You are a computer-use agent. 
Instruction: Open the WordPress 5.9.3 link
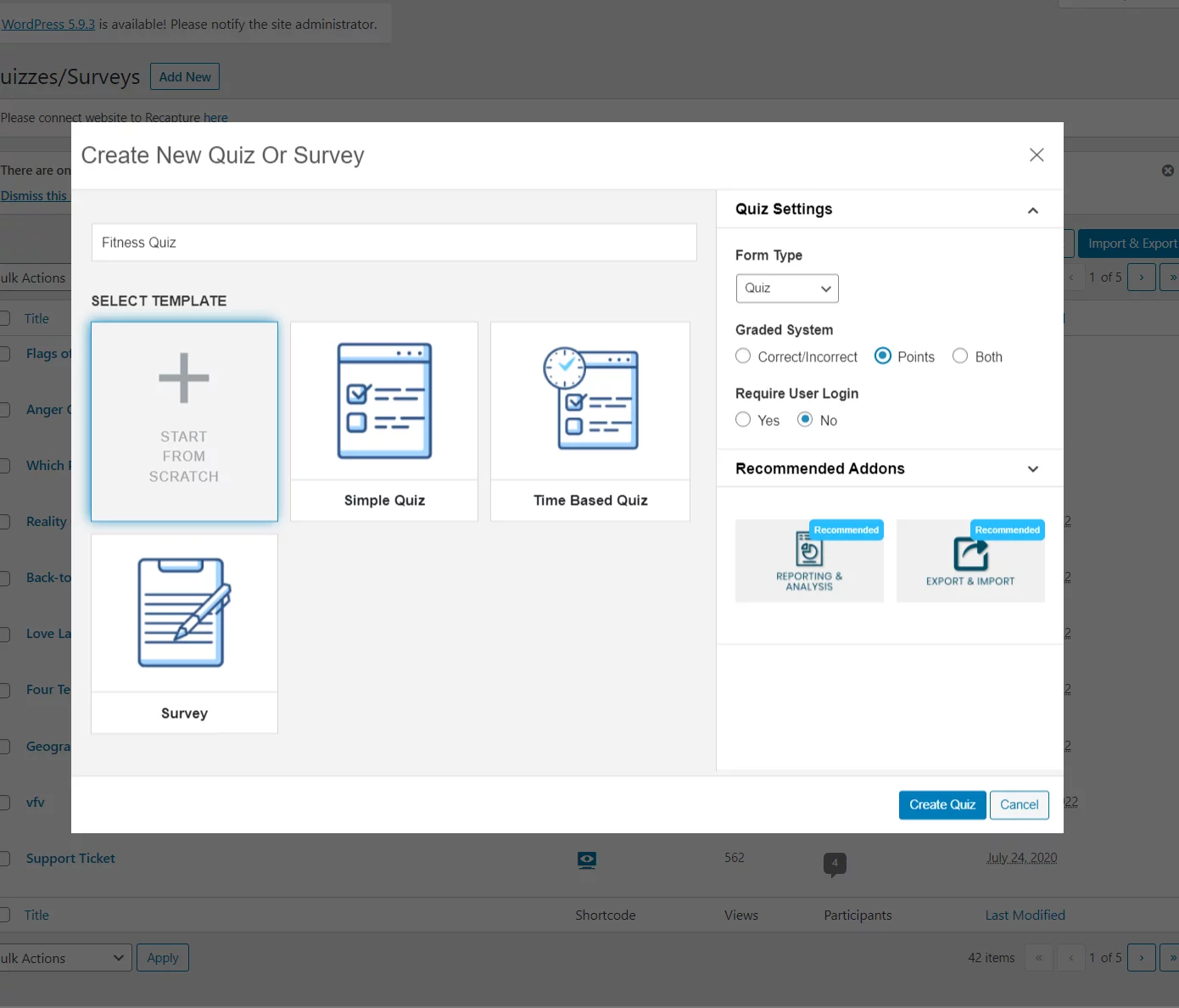(x=48, y=25)
